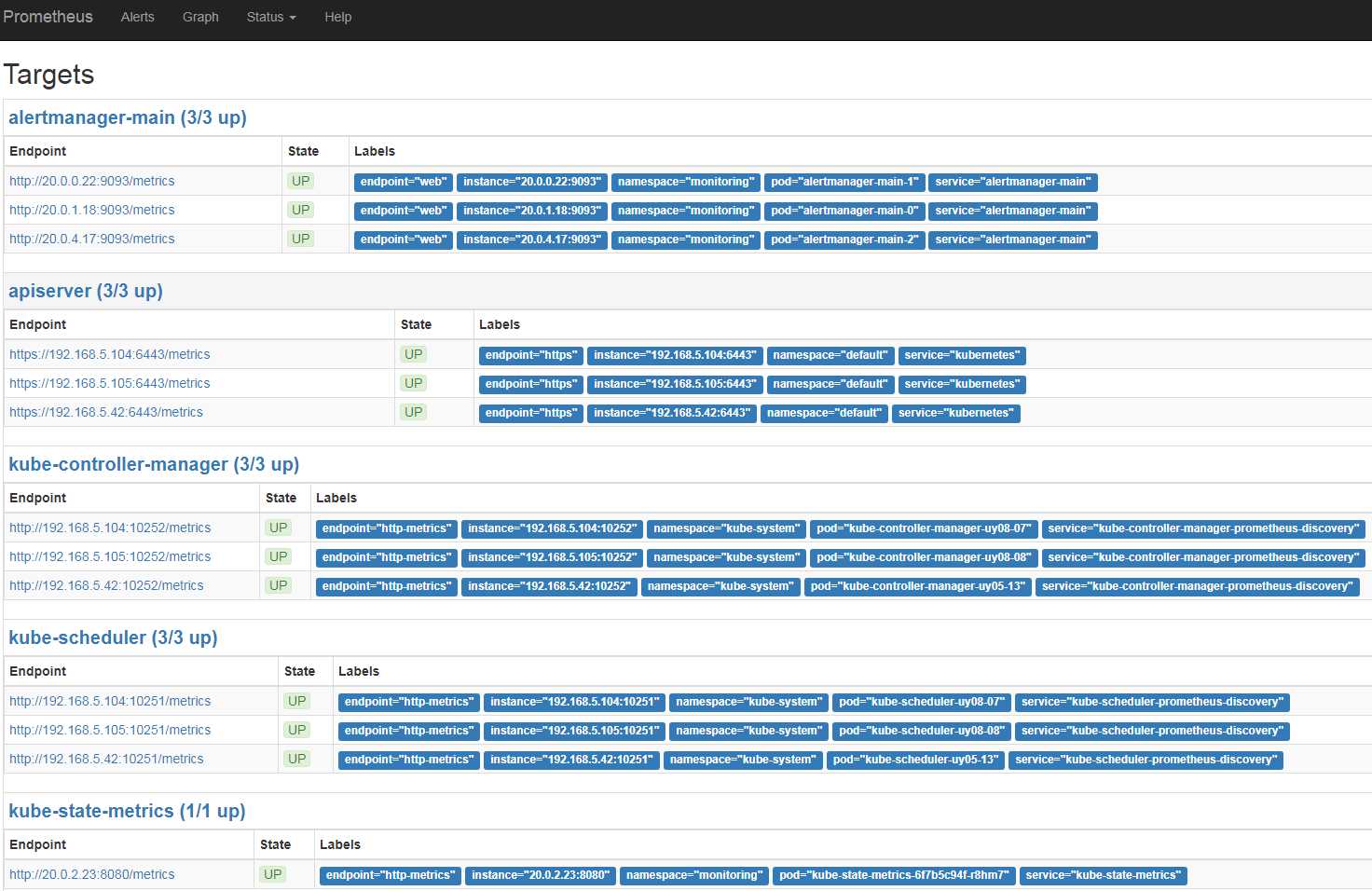
Task: Click label namespace="default" in 192.168.5.42:6443 row
Action: pyautogui.click(x=824, y=413)
